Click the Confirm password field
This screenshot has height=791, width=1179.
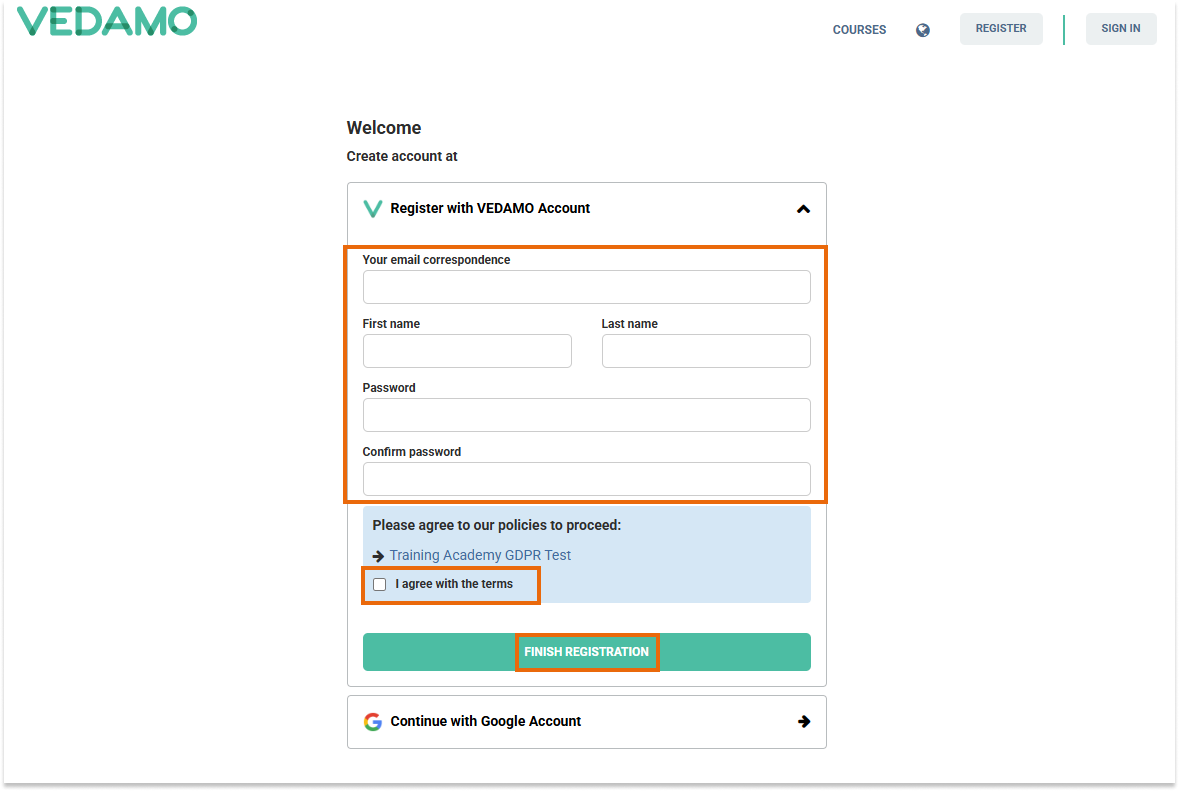(x=586, y=479)
